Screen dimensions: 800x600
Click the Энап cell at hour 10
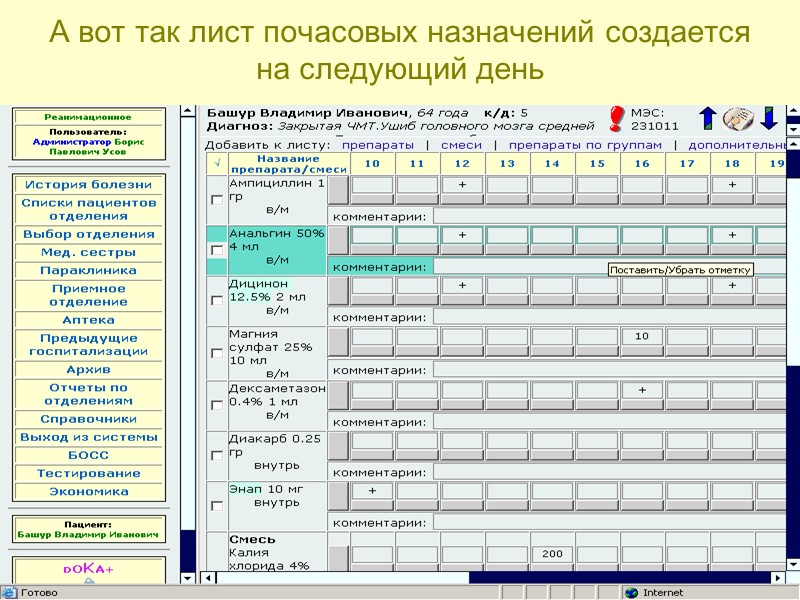372,490
